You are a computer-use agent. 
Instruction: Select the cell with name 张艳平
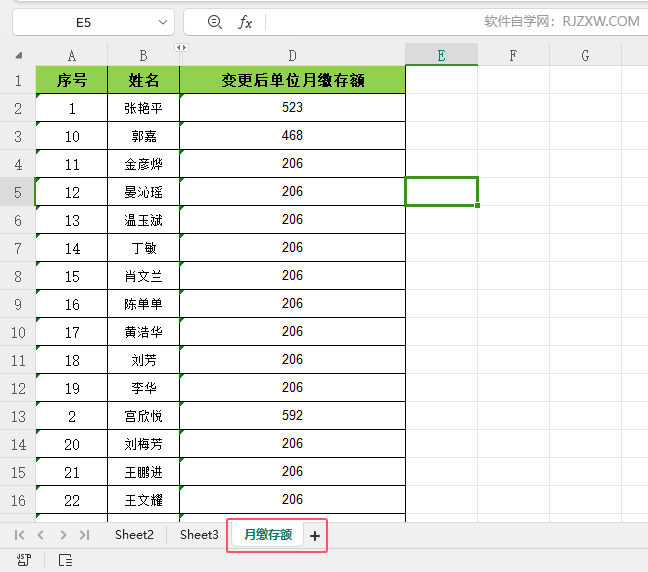click(x=143, y=108)
